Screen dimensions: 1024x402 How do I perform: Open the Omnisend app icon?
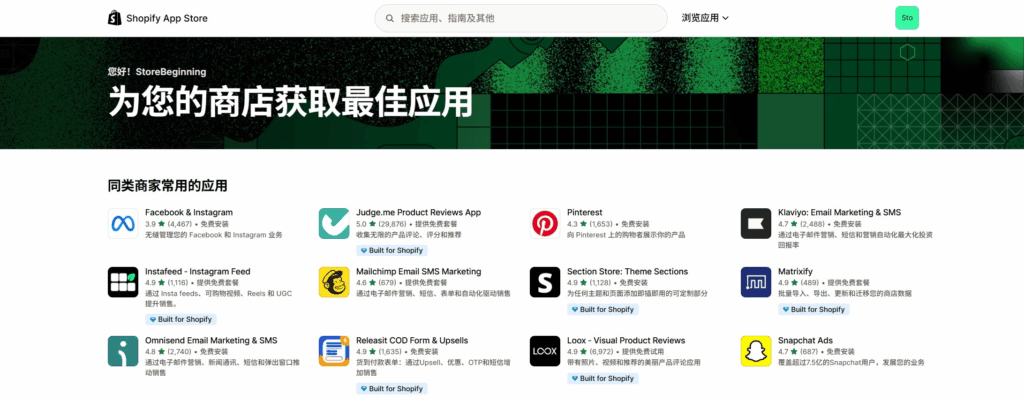[x=123, y=350]
